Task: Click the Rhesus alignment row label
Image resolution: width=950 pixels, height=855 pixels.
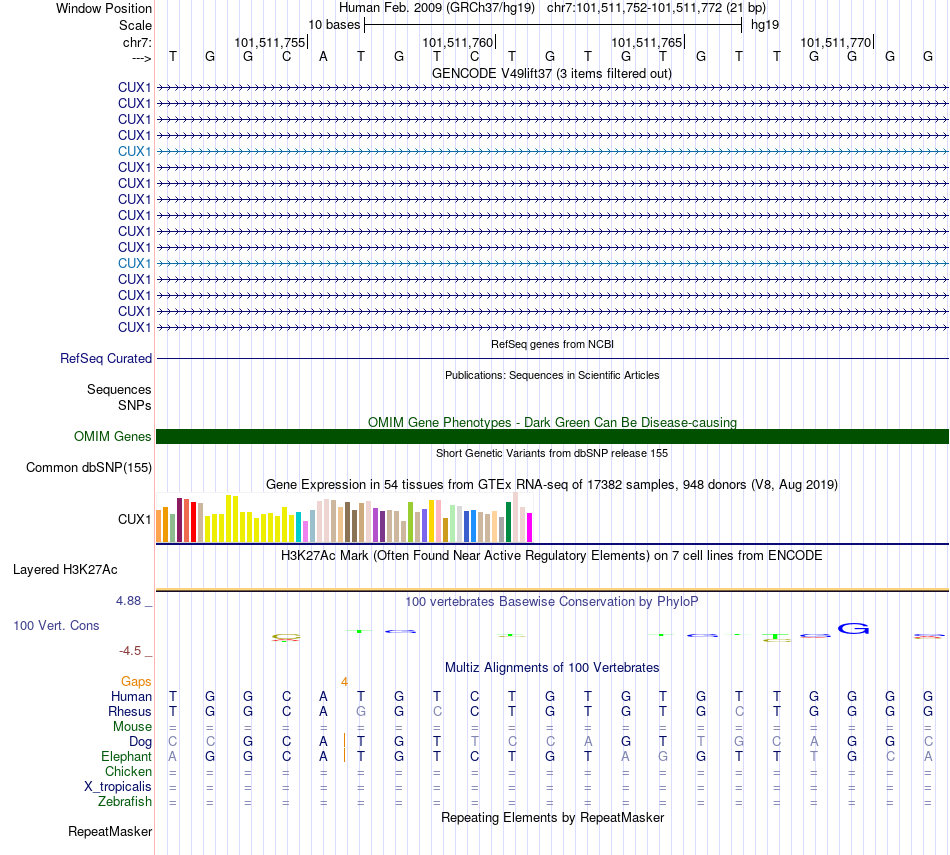Action: pos(130,711)
